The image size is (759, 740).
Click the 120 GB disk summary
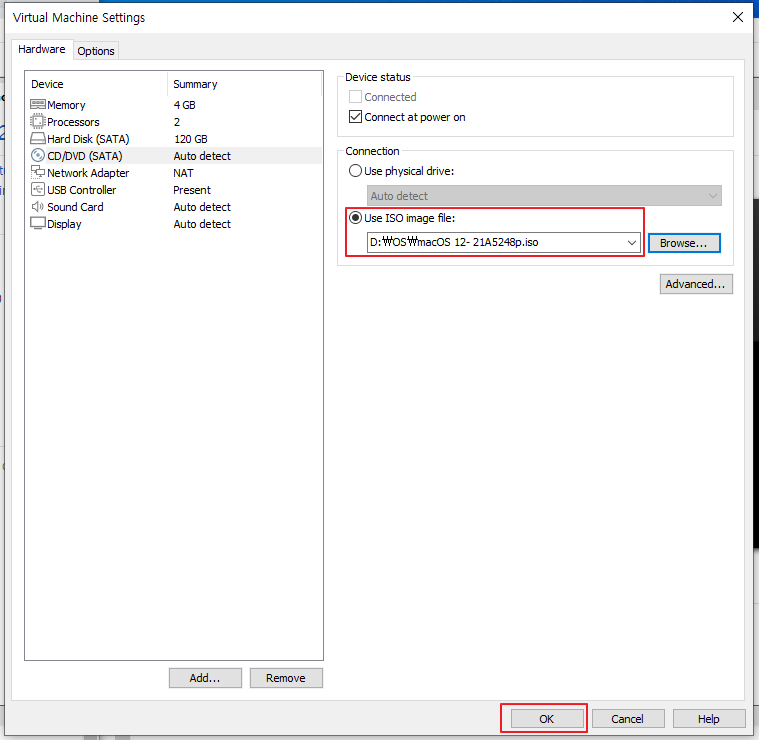(191, 139)
